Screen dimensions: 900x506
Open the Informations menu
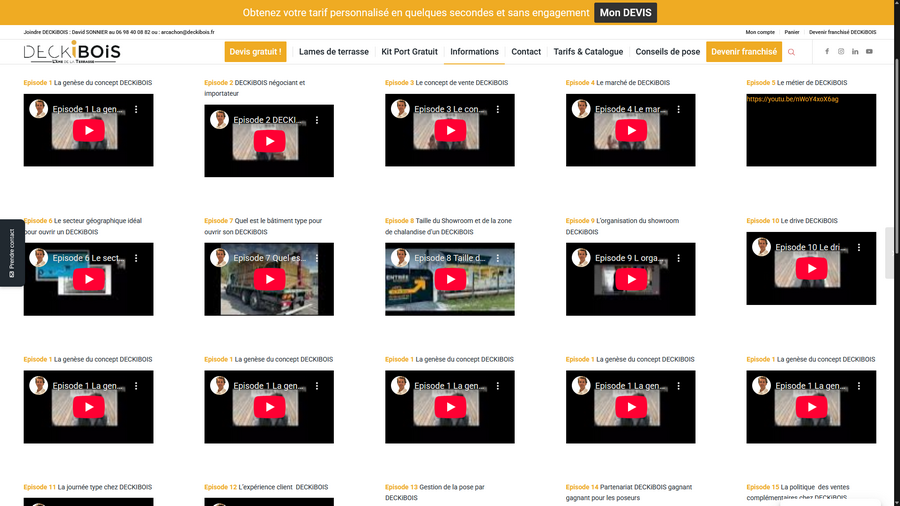point(474,52)
